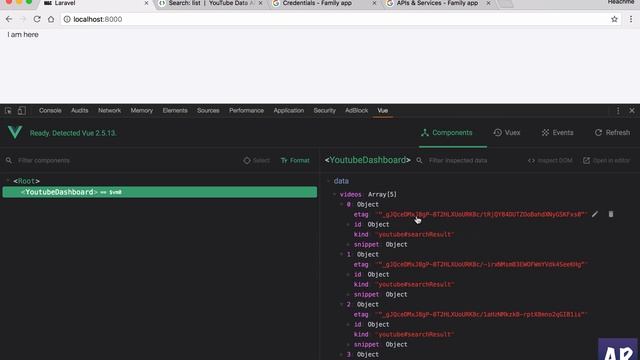Viewport: 640px width, 360px height.
Task: Switch to the Events view
Action: point(557,133)
